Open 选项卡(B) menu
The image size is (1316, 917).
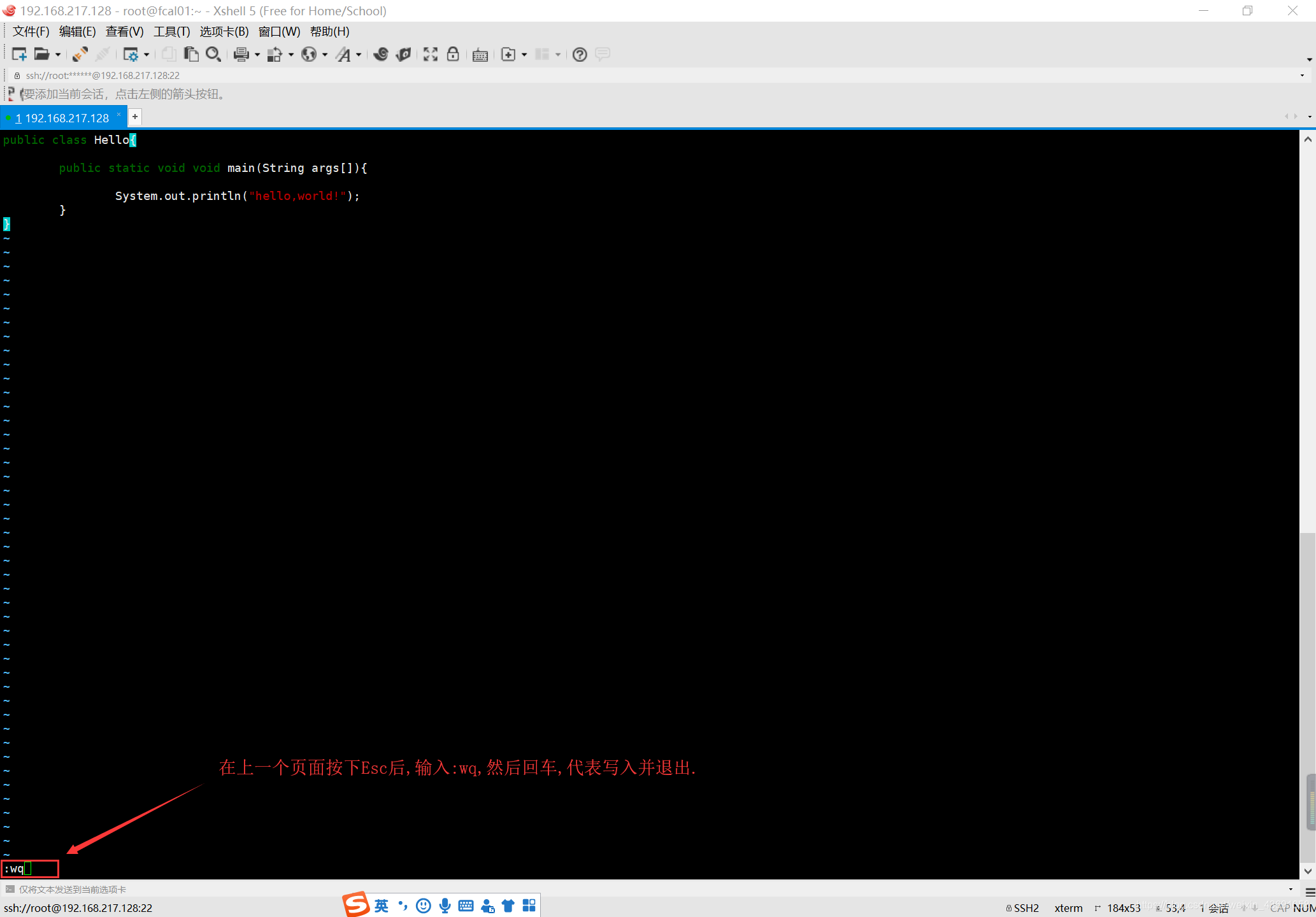224,32
